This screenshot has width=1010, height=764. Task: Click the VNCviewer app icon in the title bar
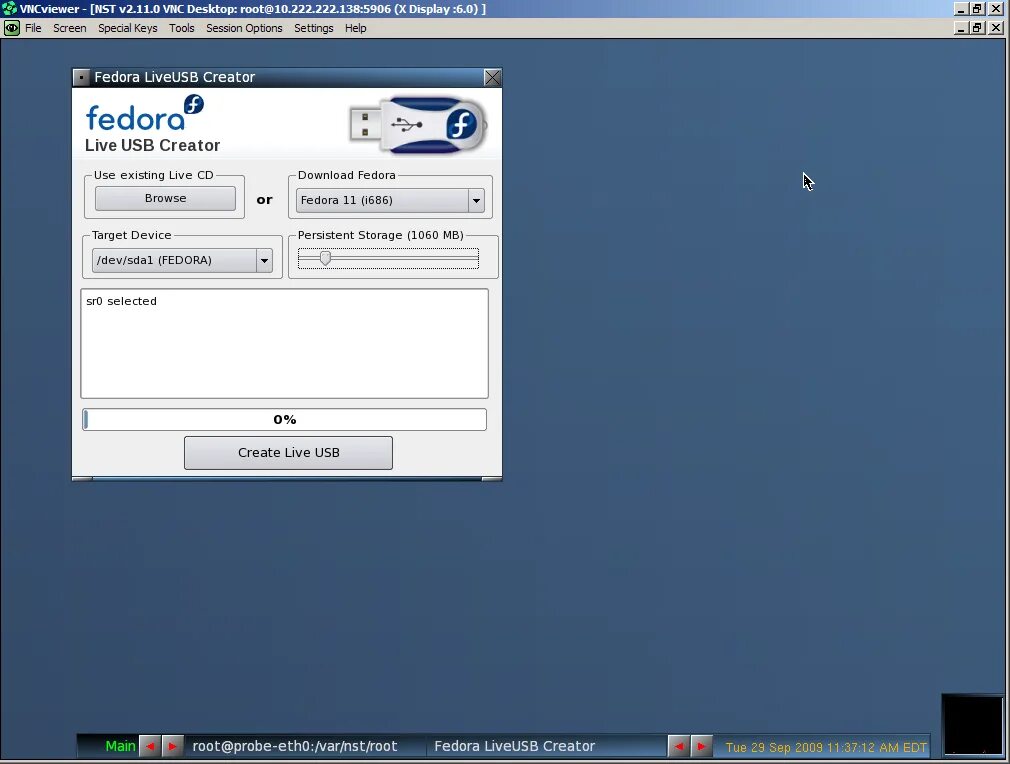coord(9,8)
